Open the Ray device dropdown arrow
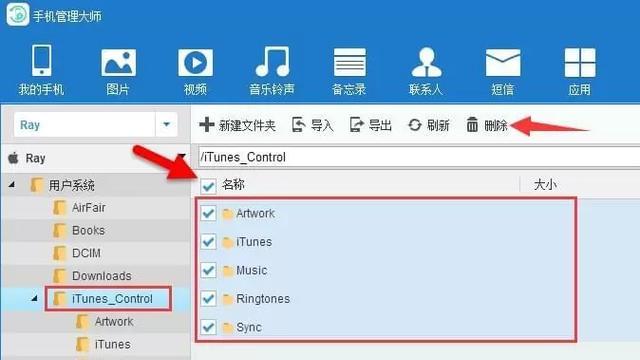The width and height of the screenshot is (640, 360). click(166, 124)
